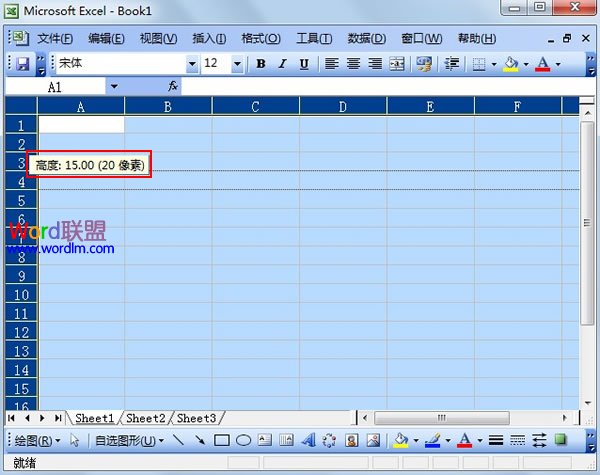Insert diagram or organization chart
The width and height of the screenshot is (600, 475).
(x=329, y=441)
